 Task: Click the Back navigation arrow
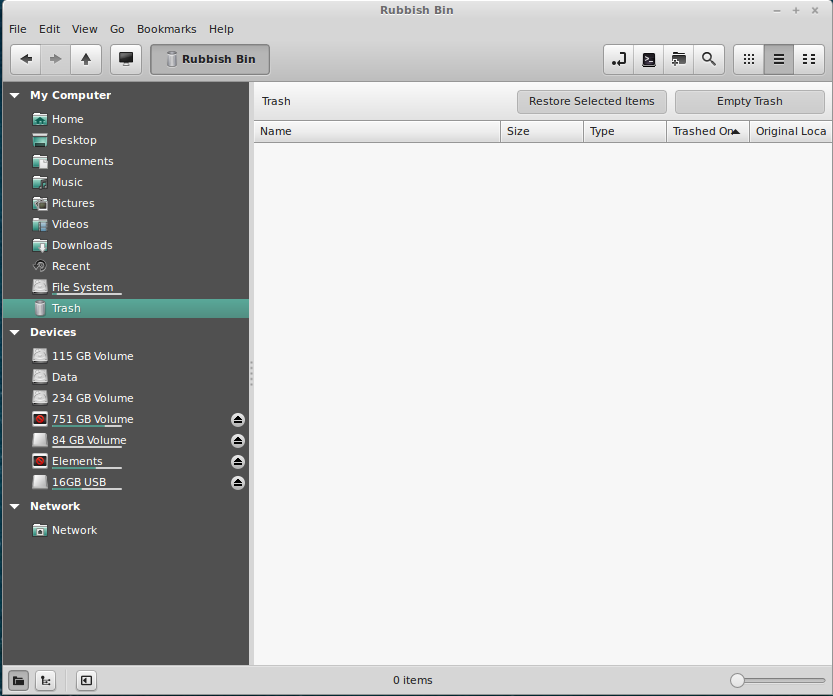(26, 59)
